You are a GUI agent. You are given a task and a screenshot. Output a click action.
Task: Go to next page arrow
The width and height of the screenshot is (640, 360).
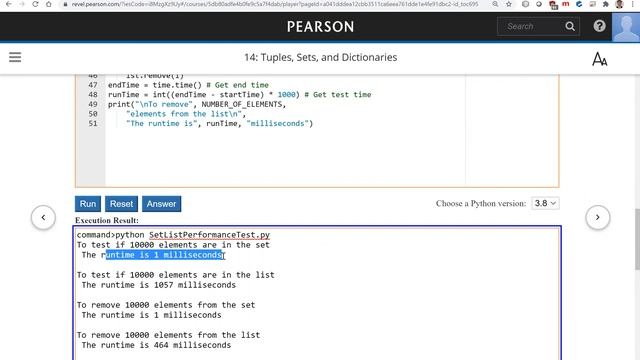pos(598,218)
